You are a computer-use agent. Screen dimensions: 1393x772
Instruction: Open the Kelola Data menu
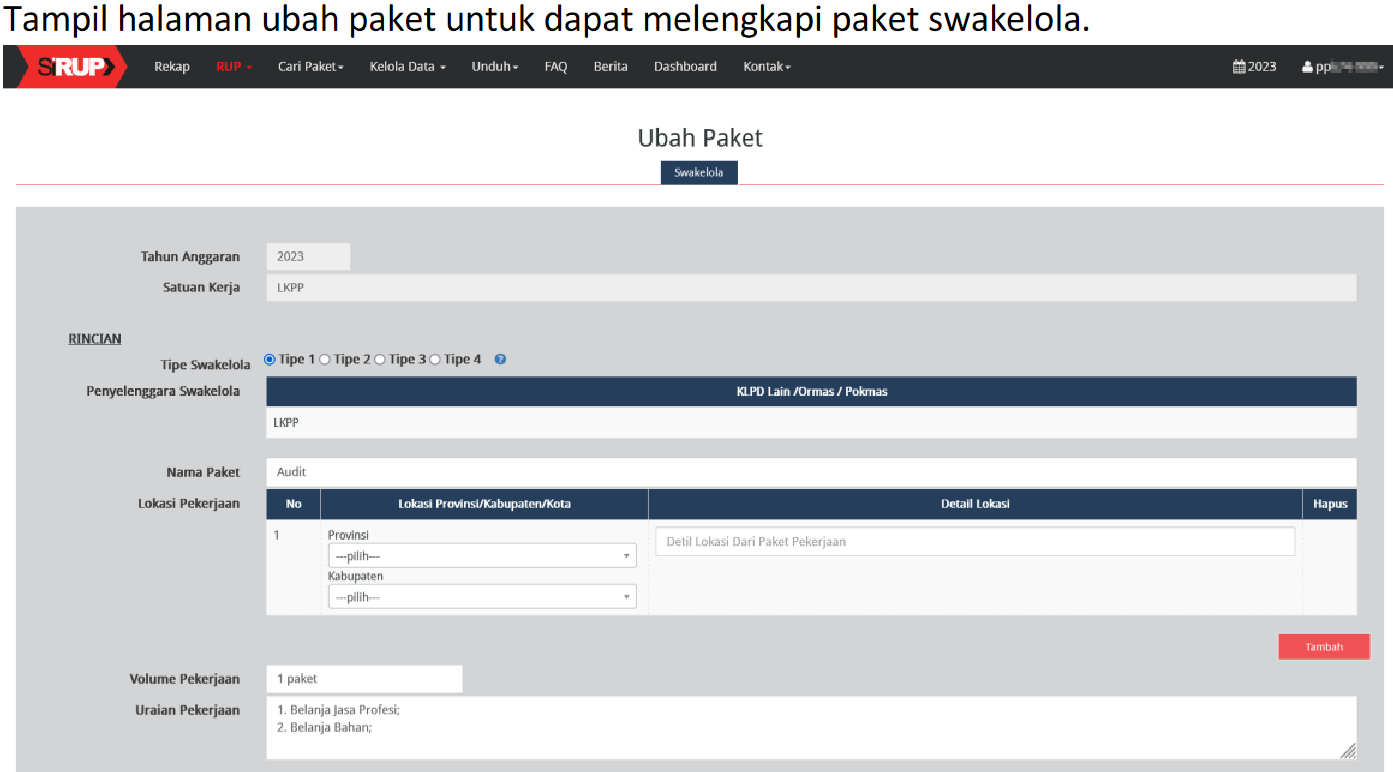407,67
